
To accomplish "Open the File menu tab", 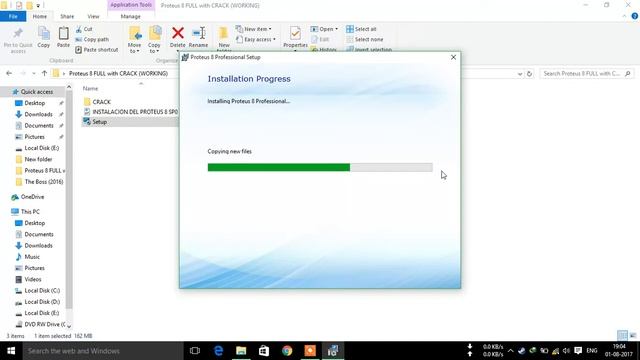I will click(x=13, y=16).
